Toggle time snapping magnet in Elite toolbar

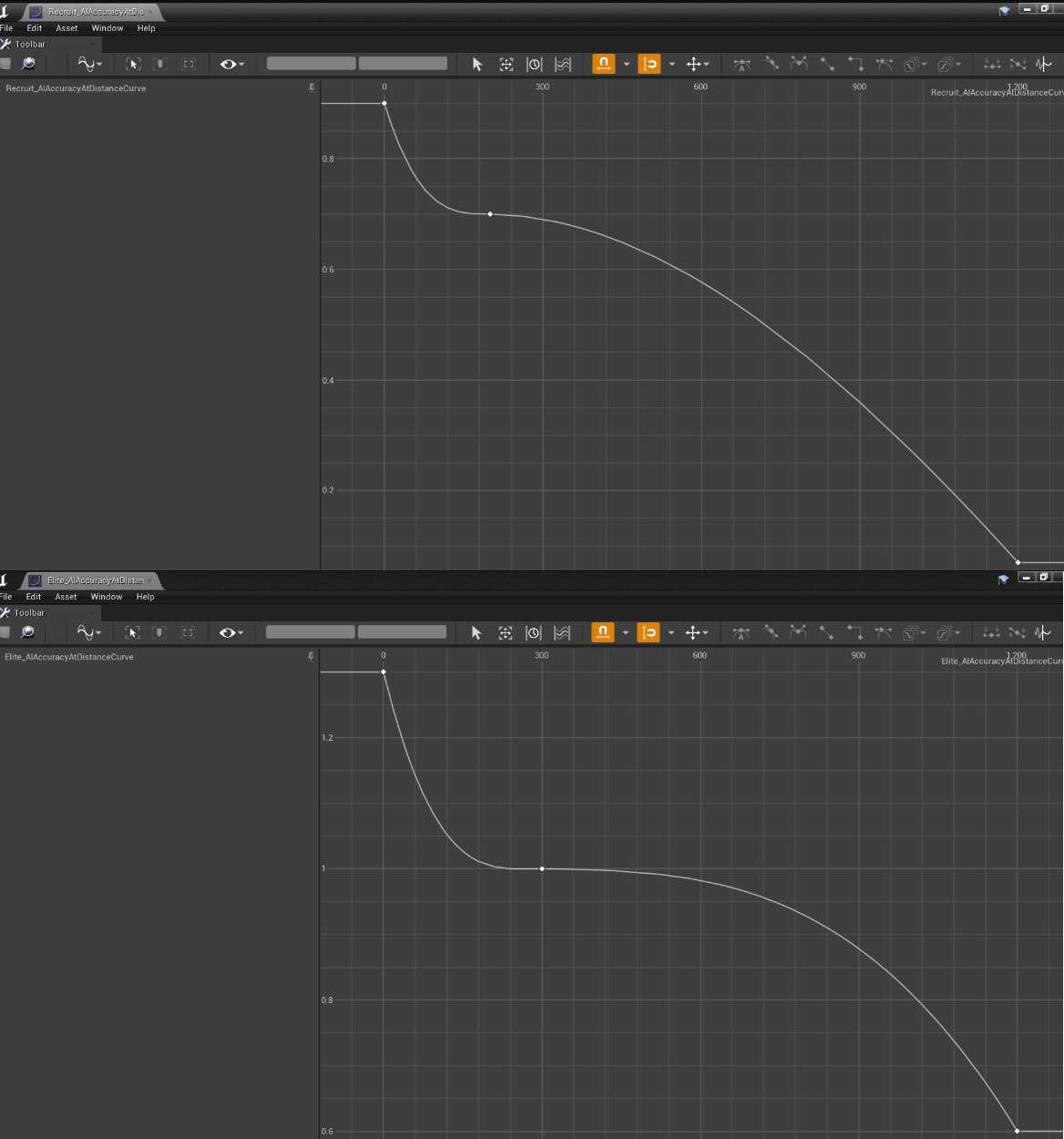(x=602, y=632)
